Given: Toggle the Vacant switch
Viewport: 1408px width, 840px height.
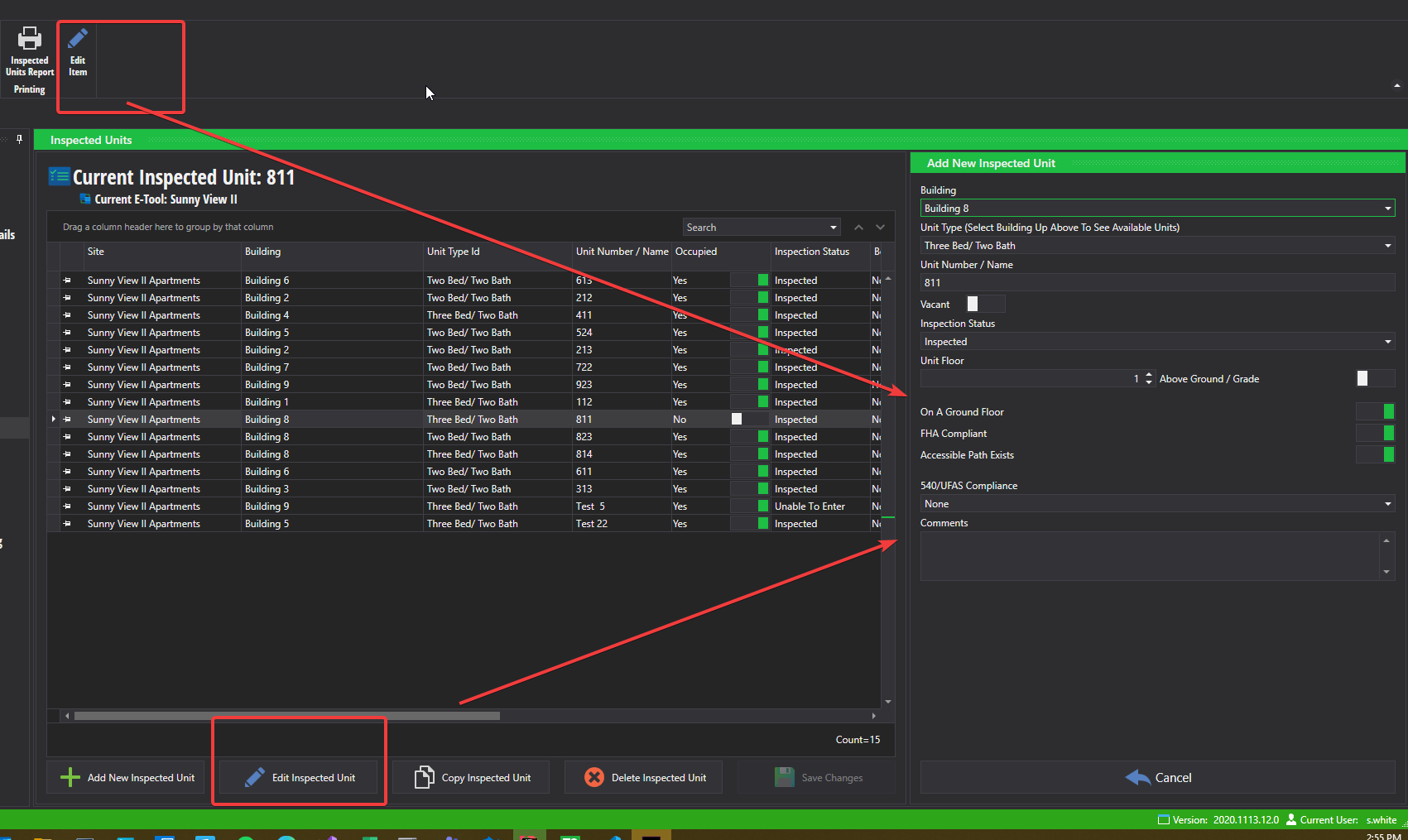Looking at the screenshot, I should pos(985,304).
